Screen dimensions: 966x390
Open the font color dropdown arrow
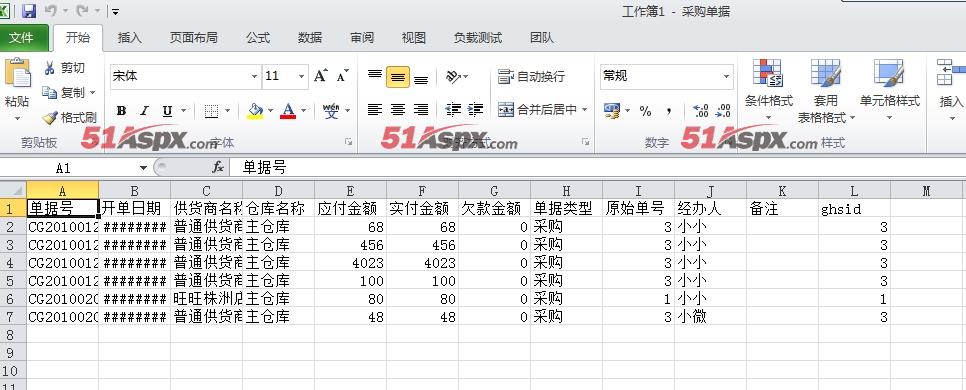(304, 111)
